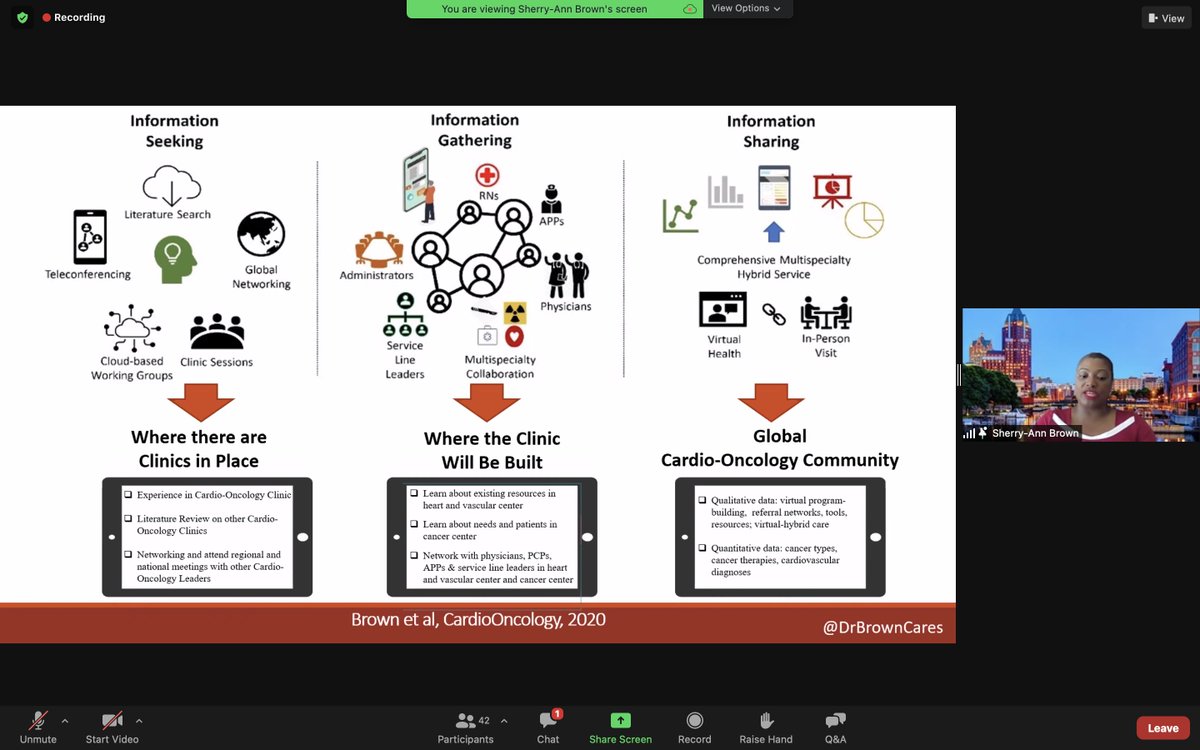Click the green encryption shield icon

(22, 18)
